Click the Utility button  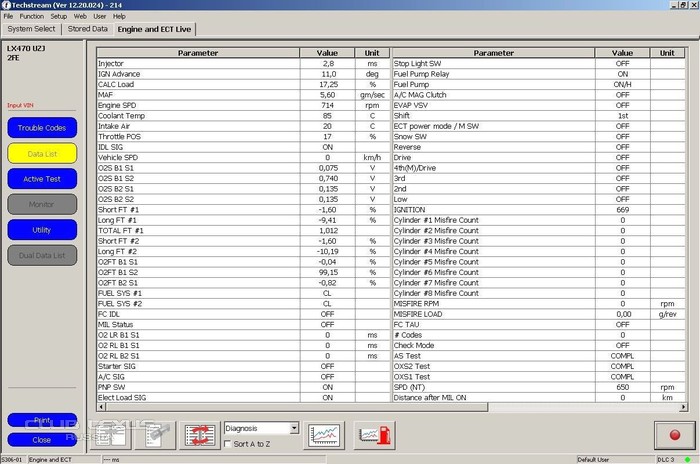coord(41,229)
